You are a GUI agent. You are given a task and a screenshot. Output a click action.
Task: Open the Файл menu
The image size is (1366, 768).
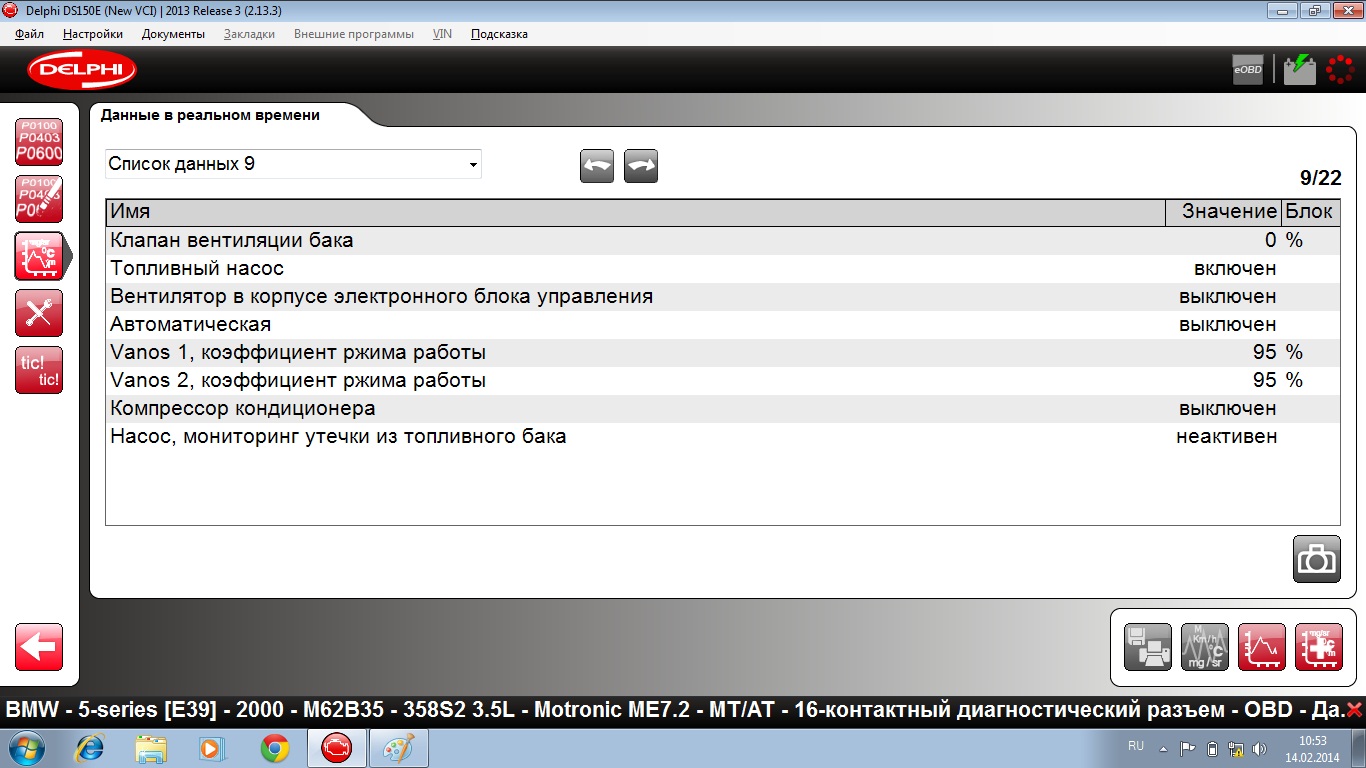pos(30,34)
